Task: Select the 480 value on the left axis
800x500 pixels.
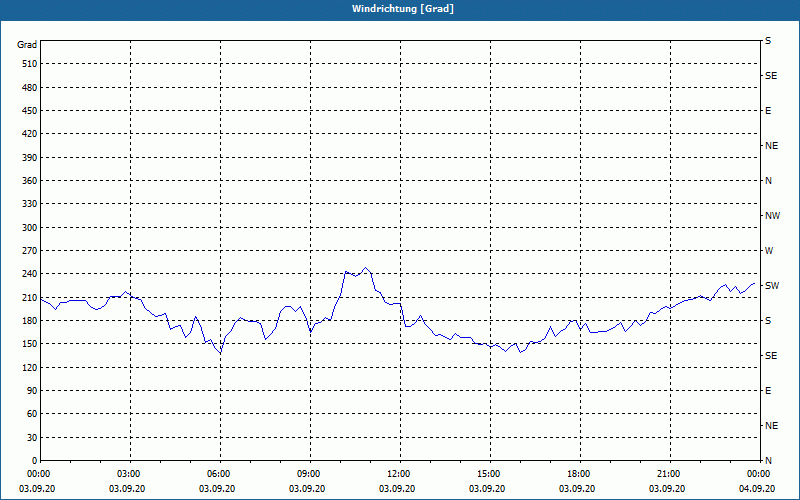Action: point(30,88)
